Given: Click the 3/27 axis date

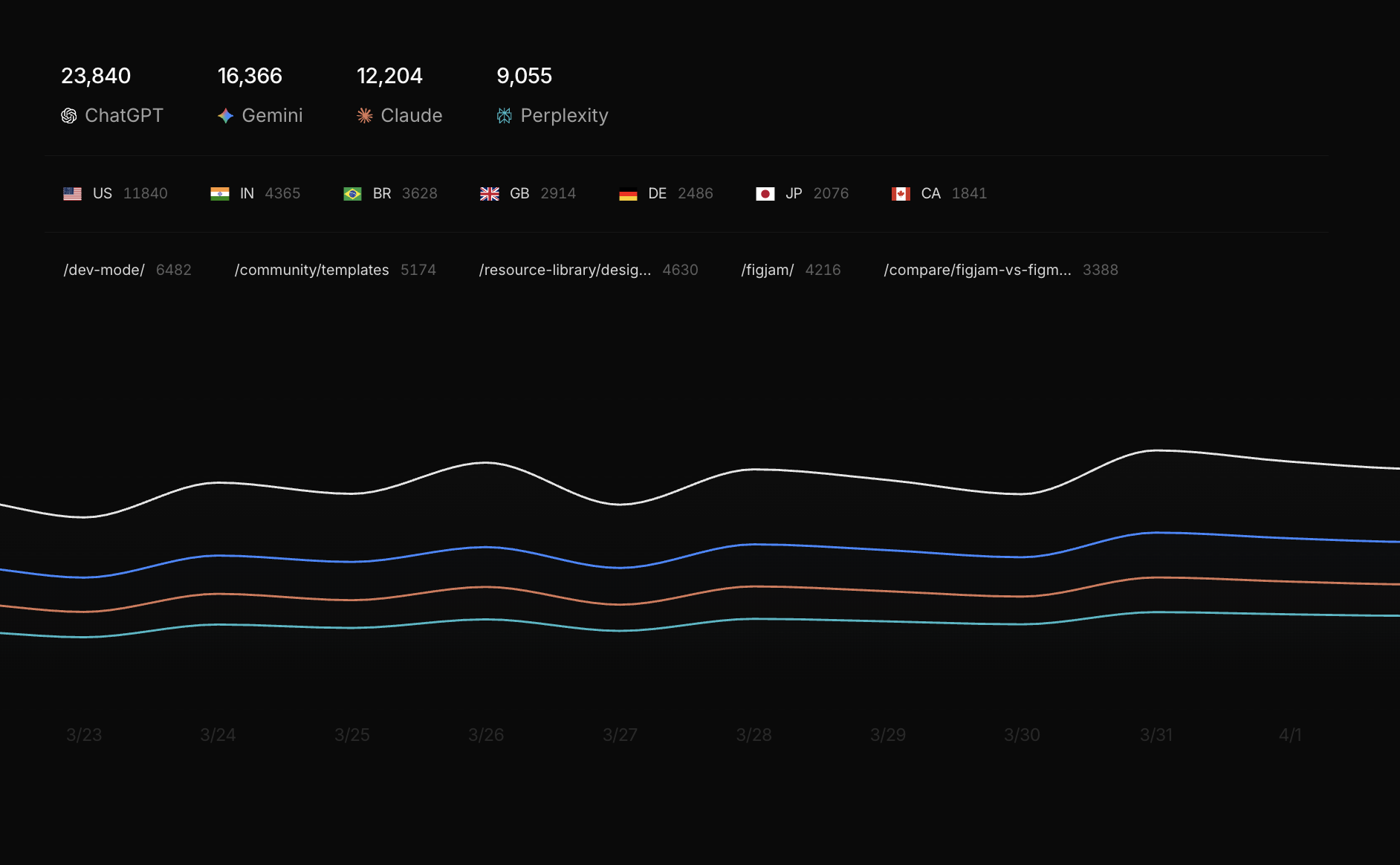Looking at the screenshot, I should pyautogui.click(x=620, y=735).
